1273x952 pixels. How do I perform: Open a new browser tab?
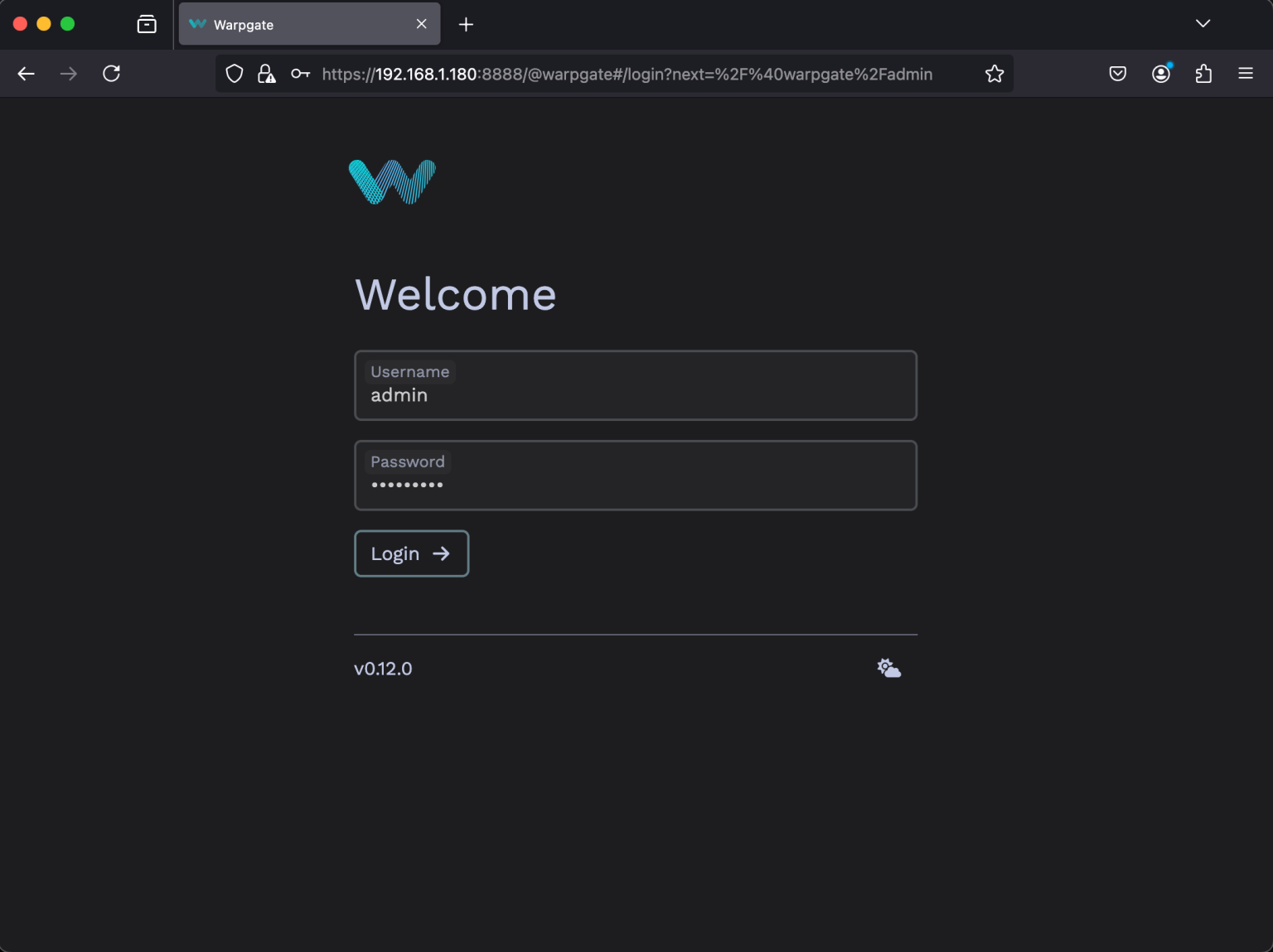coord(466,24)
